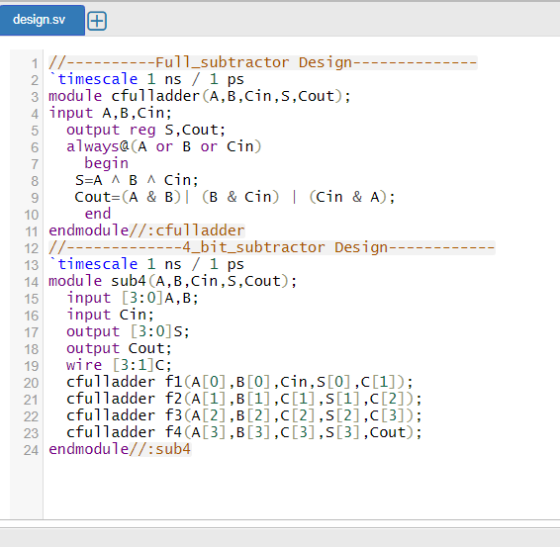Click line 'output reg S,Cout;'
560x547 pixels.
click(146, 130)
